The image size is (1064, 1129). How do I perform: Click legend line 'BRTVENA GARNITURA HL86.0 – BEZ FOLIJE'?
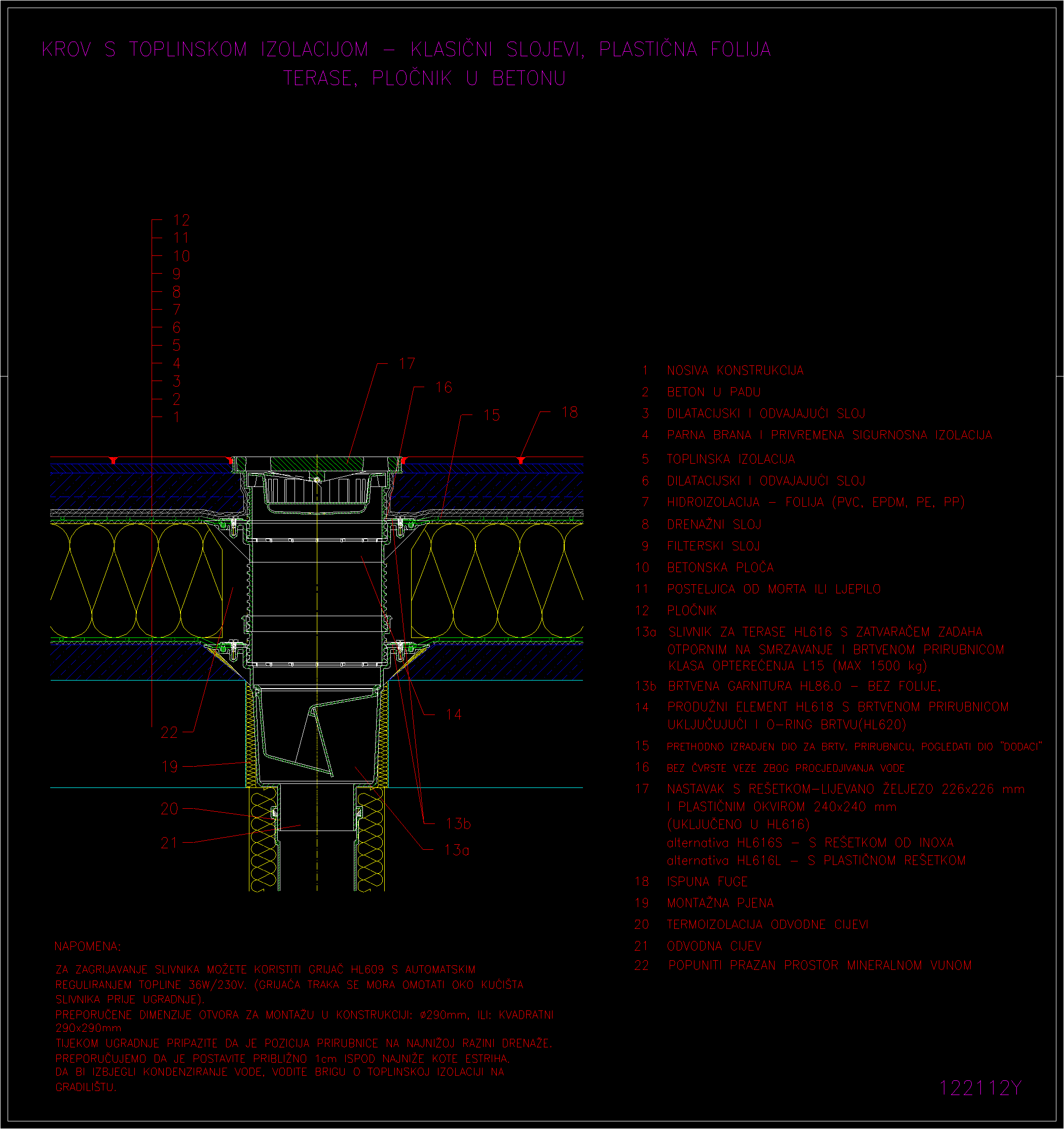pyautogui.click(x=804, y=686)
